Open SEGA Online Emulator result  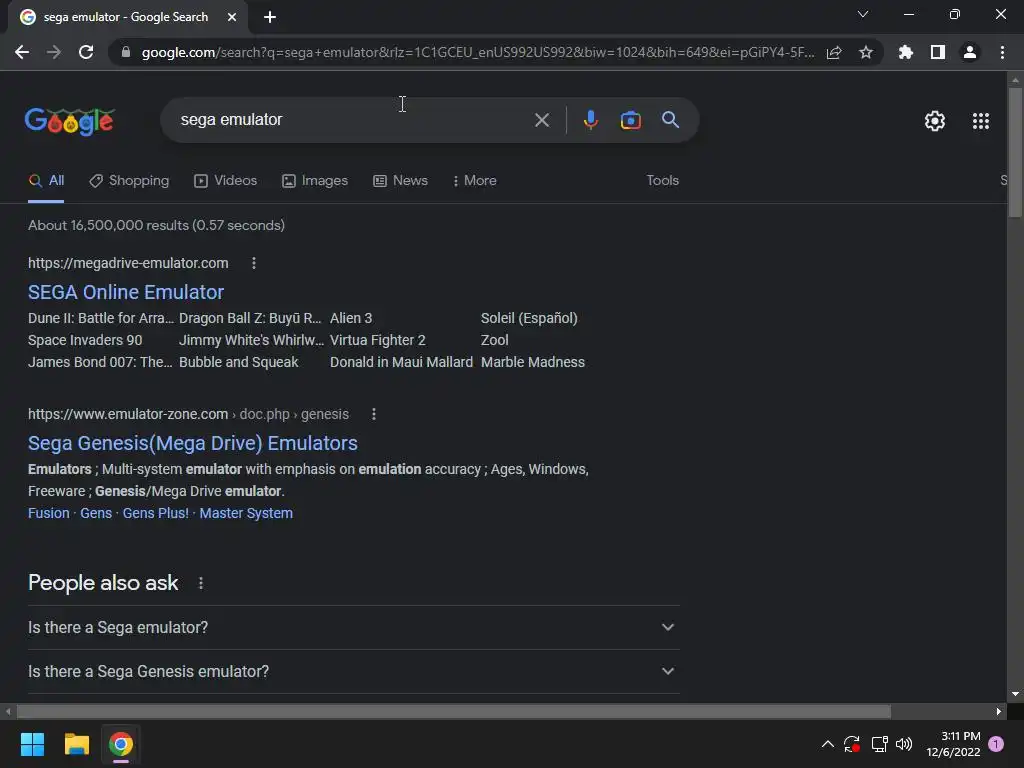pos(126,293)
